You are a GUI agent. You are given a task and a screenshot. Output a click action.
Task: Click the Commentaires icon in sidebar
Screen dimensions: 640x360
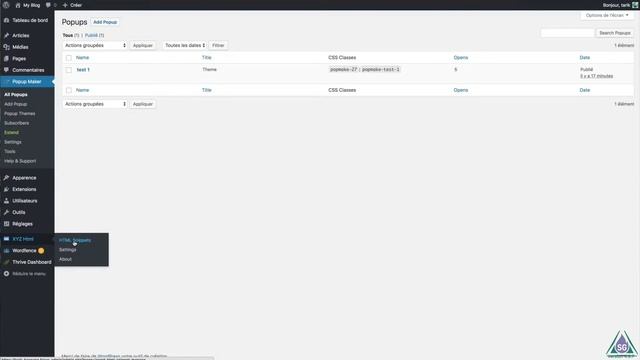[7, 70]
